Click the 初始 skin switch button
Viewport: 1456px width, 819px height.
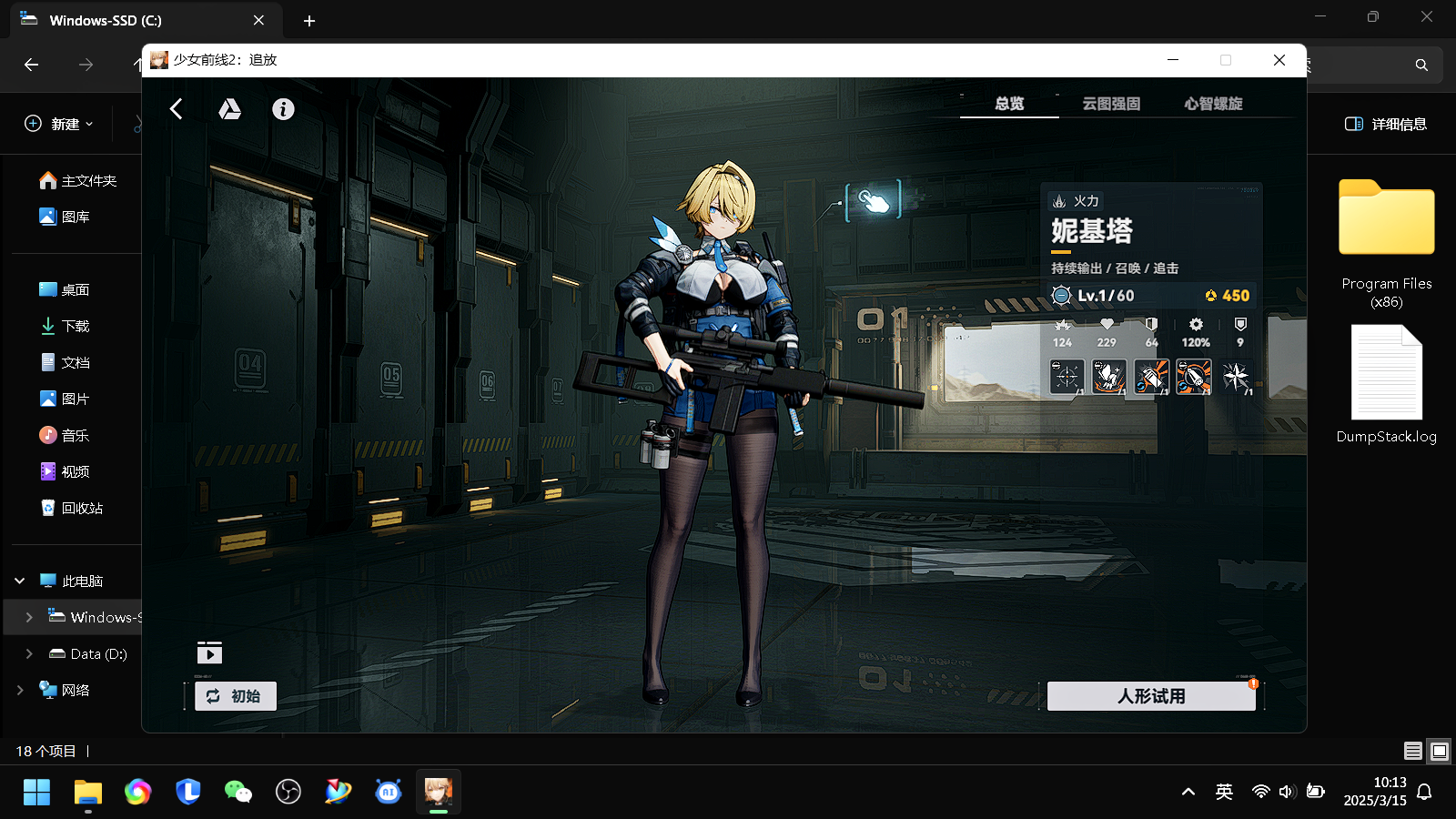[x=236, y=696]
